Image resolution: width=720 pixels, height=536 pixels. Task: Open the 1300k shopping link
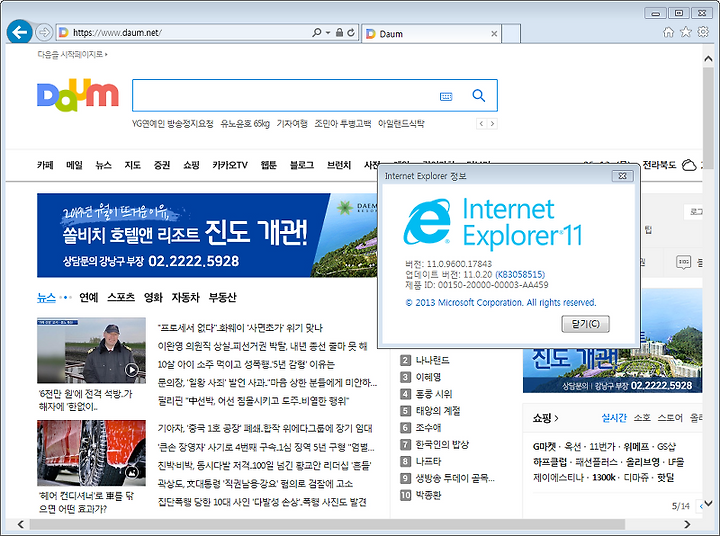[x=604, y=477]
